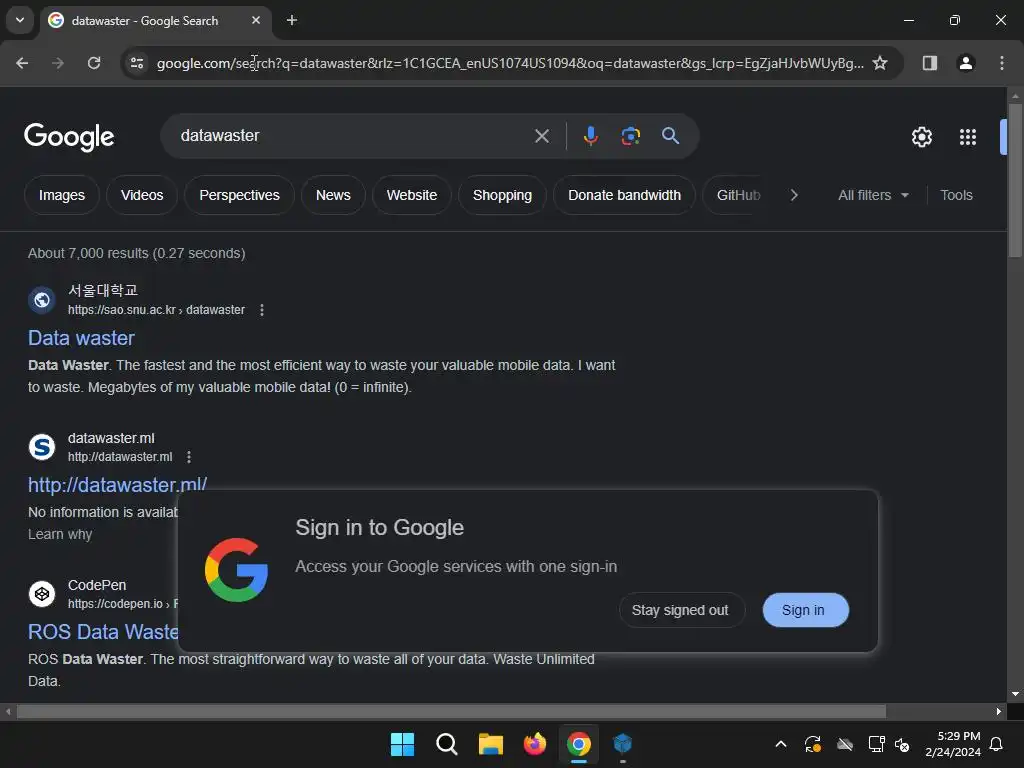
Task: Go back to the previous page
Action: [x=22, y=63]
